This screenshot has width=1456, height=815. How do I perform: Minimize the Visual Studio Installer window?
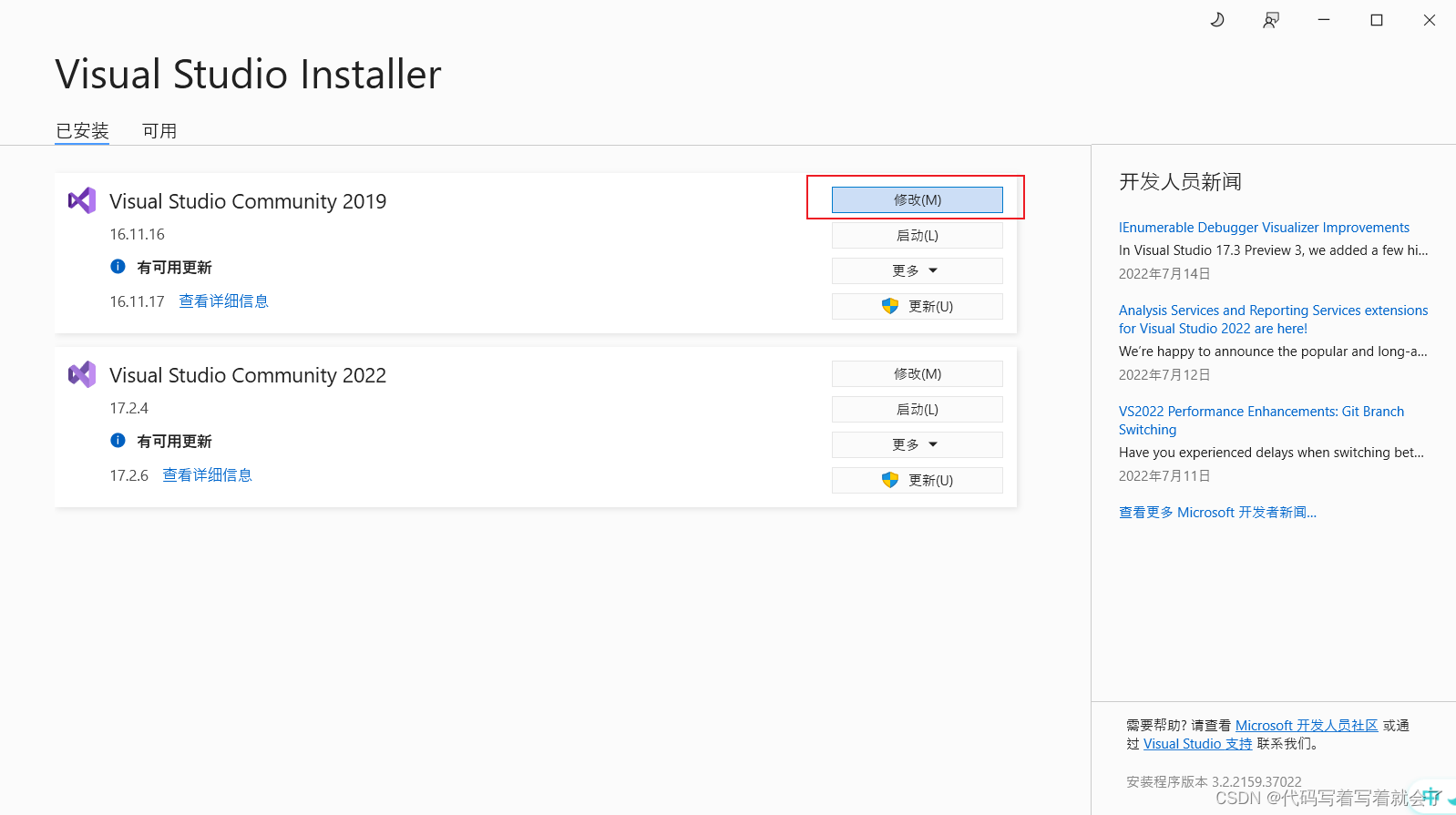click(1324, 20)
